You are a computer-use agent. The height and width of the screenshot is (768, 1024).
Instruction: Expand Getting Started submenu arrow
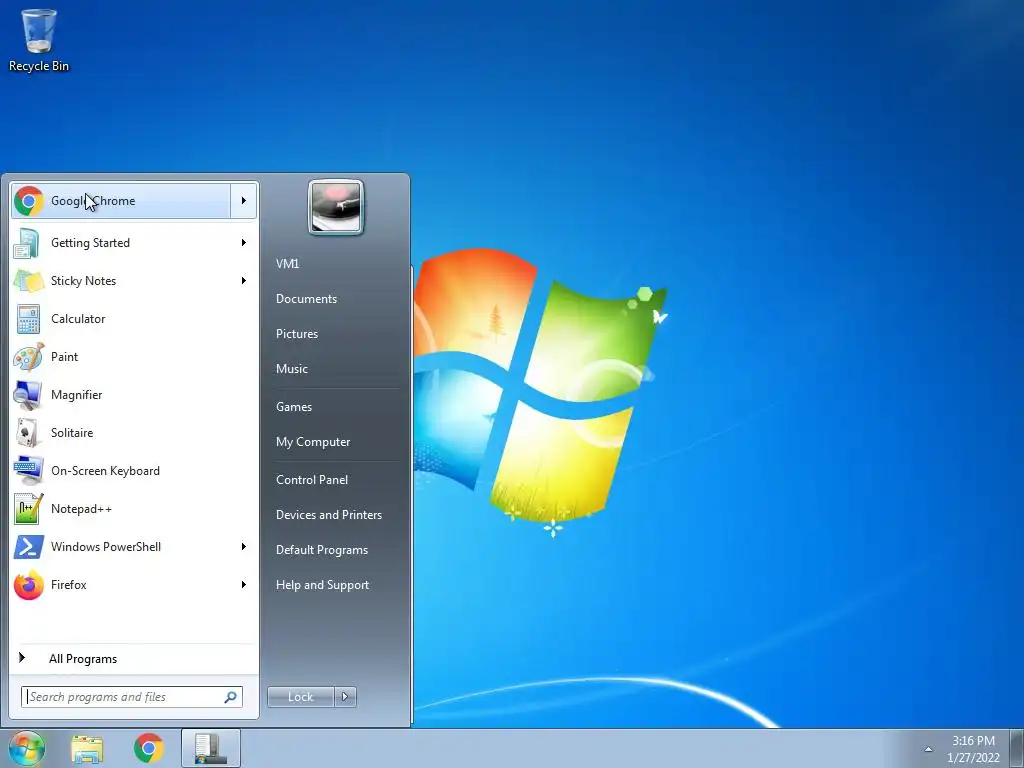[244, 243]
